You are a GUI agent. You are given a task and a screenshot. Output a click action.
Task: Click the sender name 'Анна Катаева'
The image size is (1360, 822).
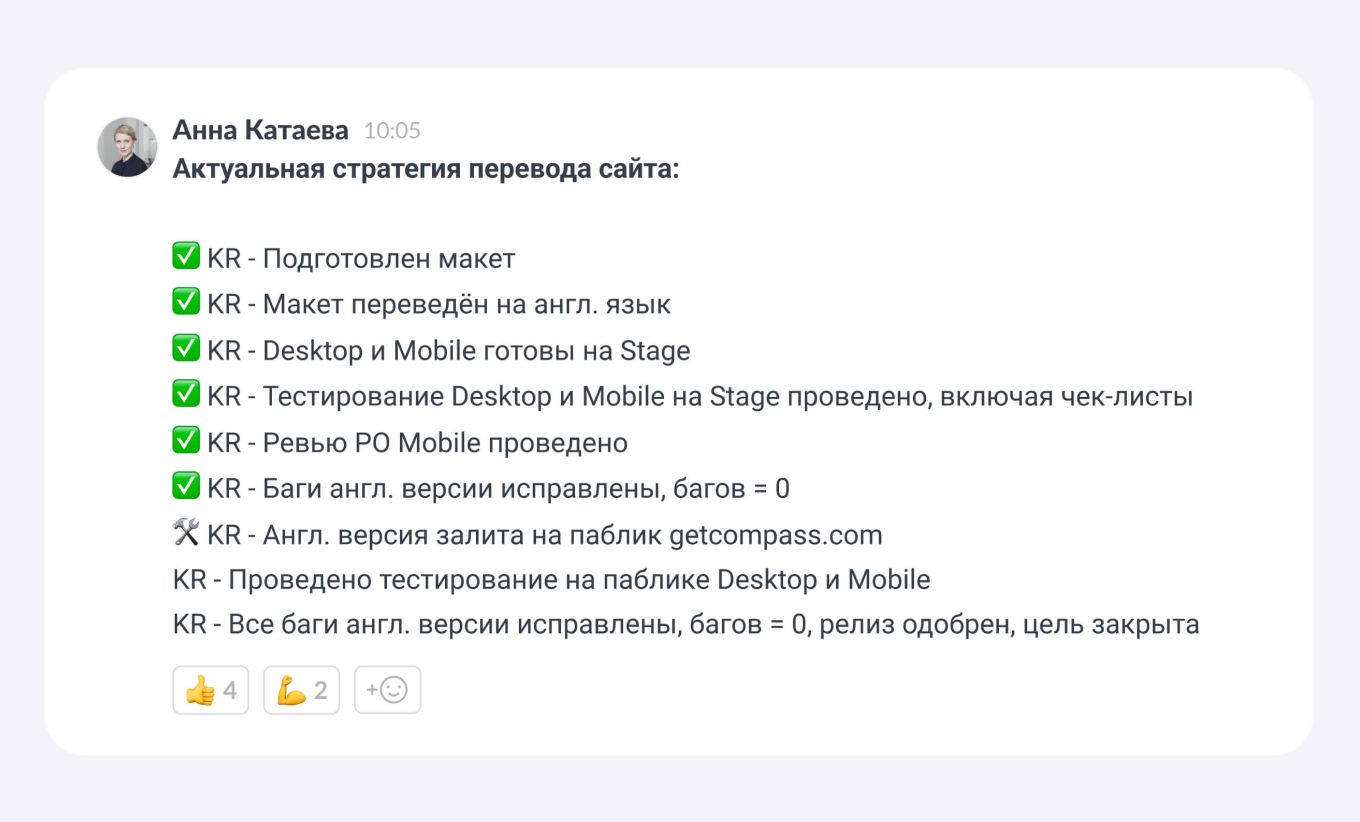(x=260, y=130)
